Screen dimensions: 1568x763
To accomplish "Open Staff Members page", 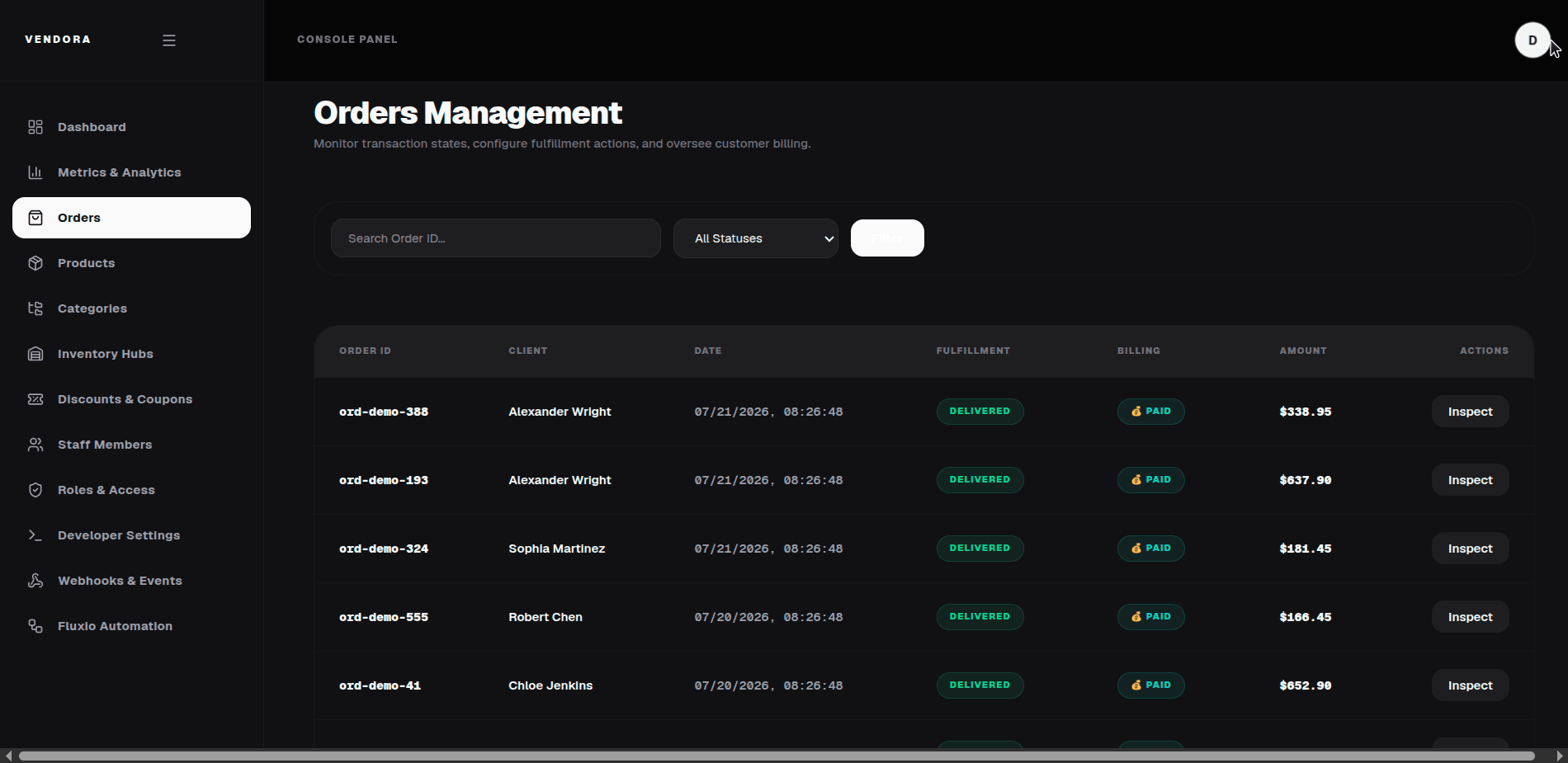I will pyautogui.click(x=132, y=445).
